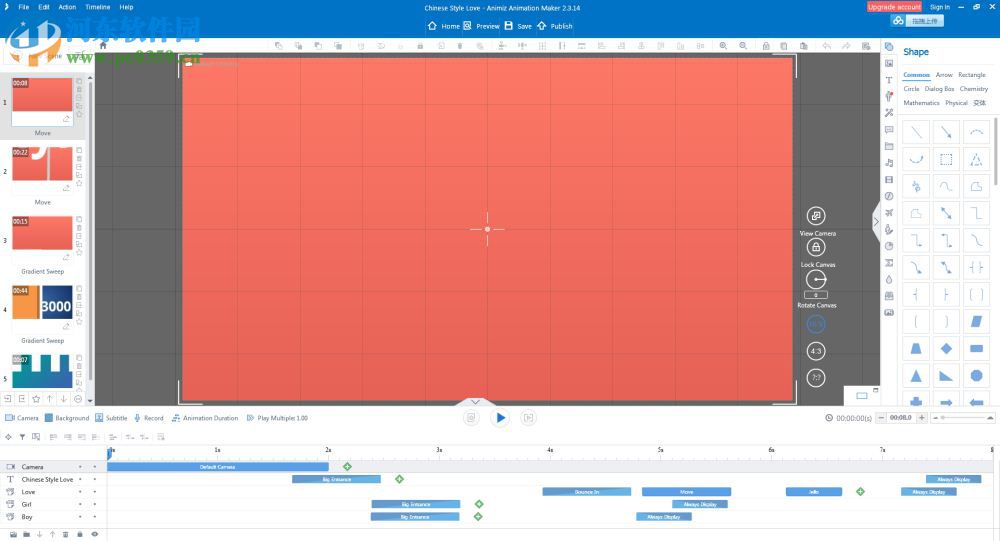This screenshot has width=1000, height=541.
Task: Select the parallelogram shape
Action: (976, 322)
